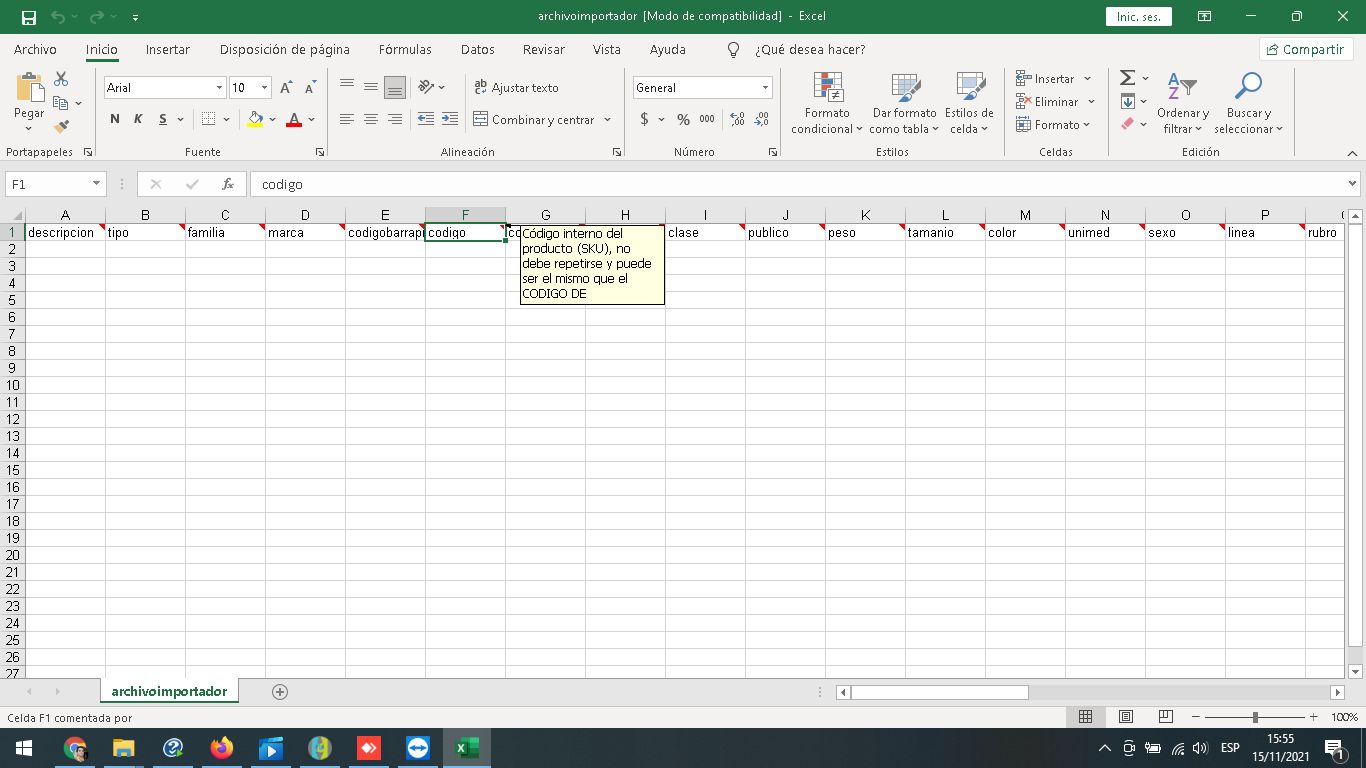The image size is (1366, 768).
Task: Toggle italic formatting (K)
Action: click(138, 119)
